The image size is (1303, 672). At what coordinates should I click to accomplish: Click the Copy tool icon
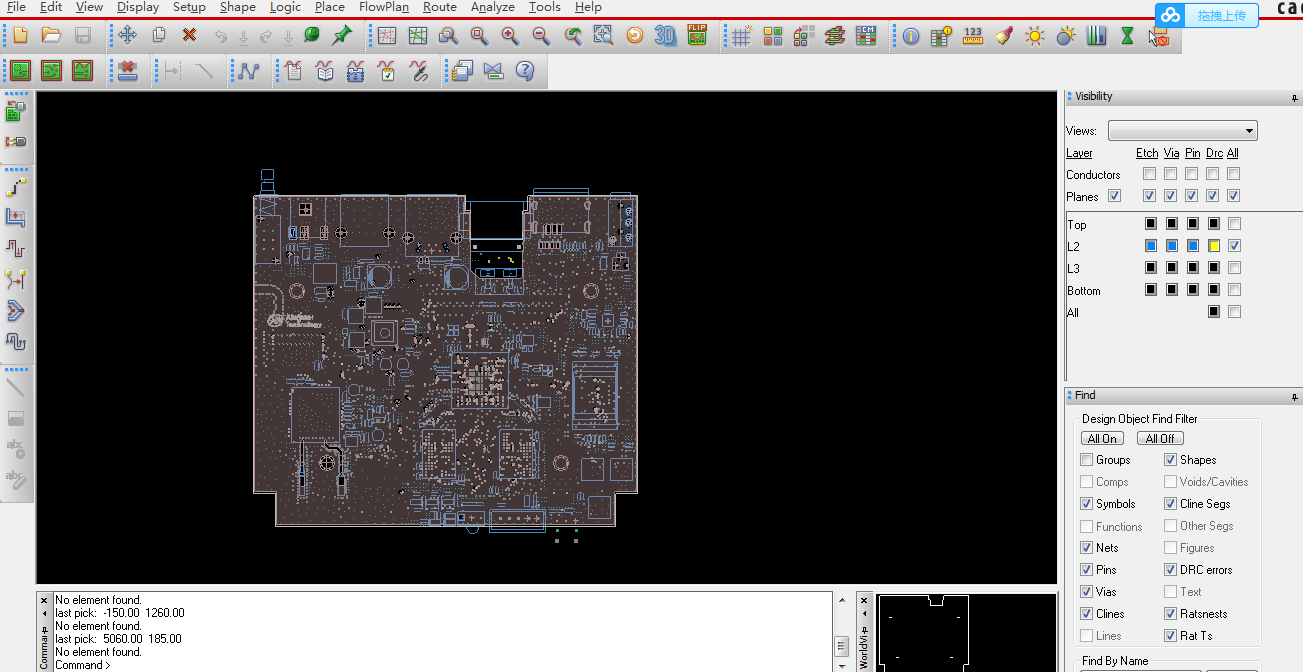pos(158,36)
